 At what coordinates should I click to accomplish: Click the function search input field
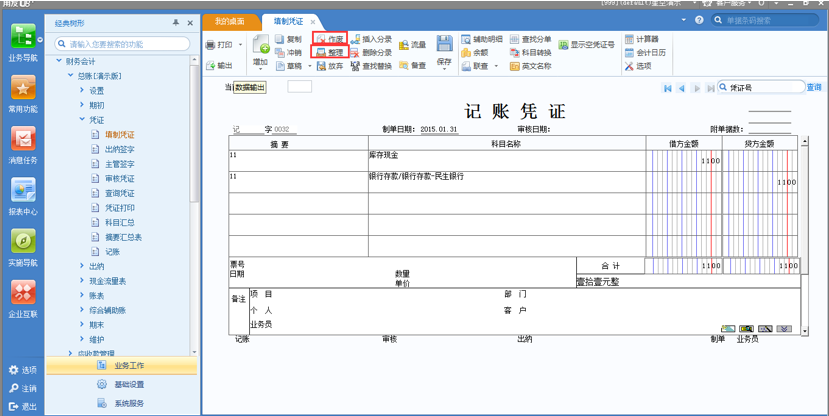pyautogui.click(x=122, y=44)
